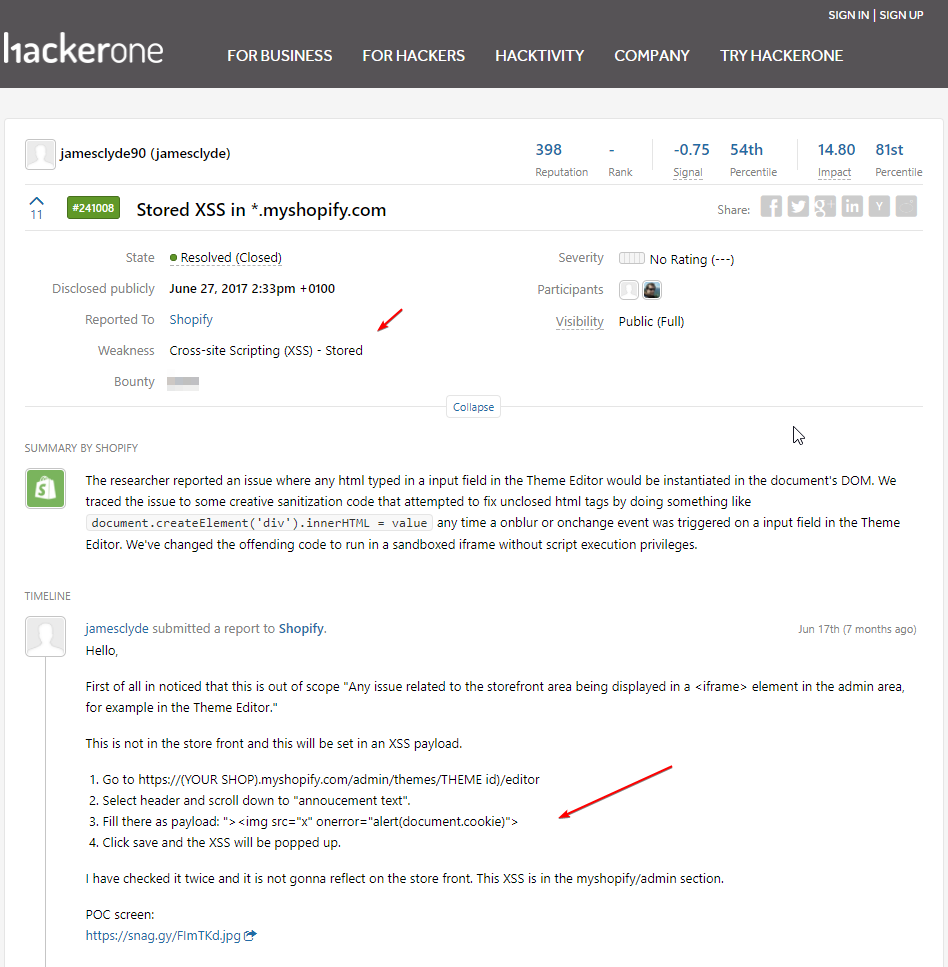This screenshot has width=948, height=967.
Task: Click the blurred bounty amount
Action: tap(183, 382)
